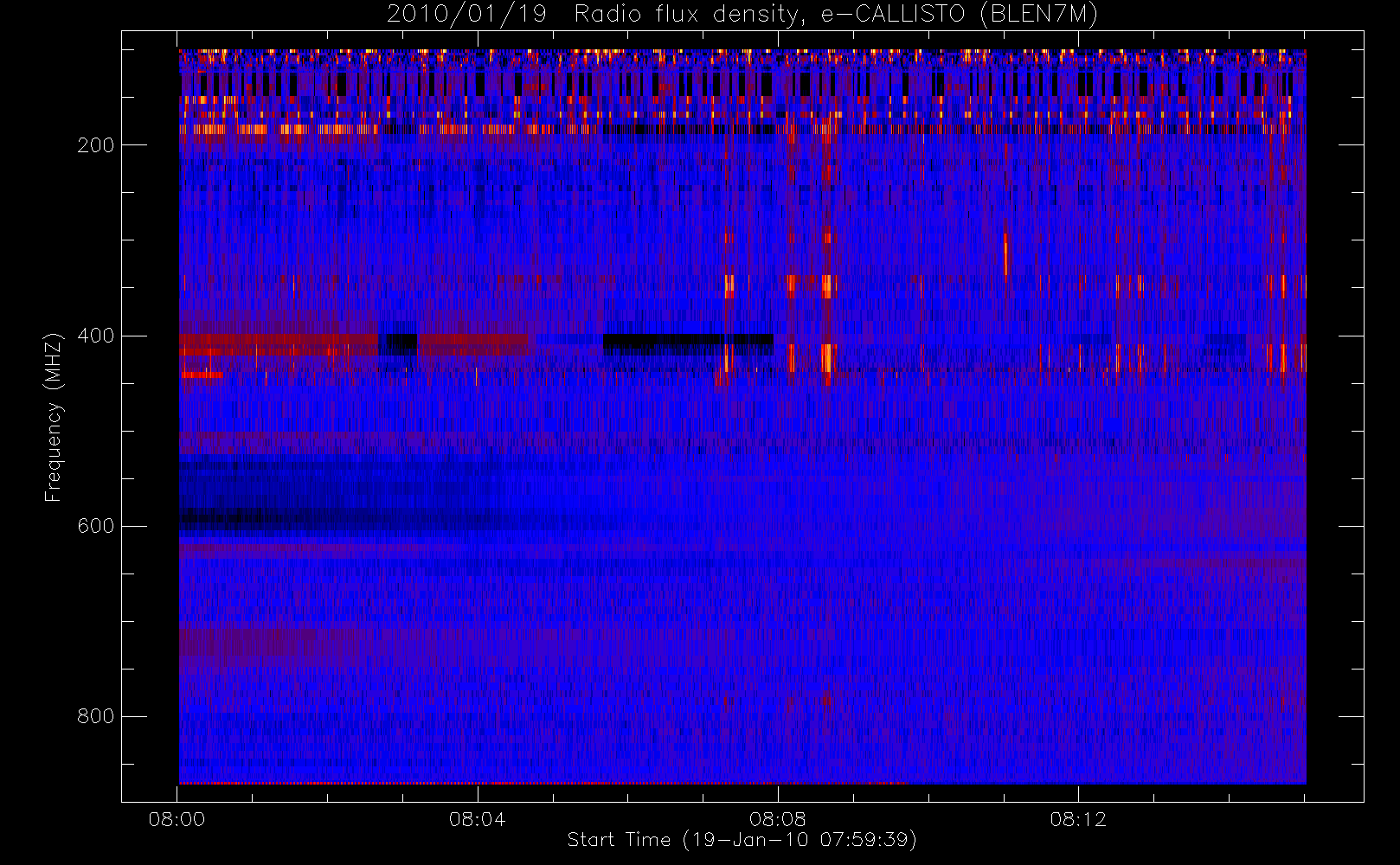Click the 200 frequency tick label
This screenshot has width=1400, height=865.
(96, 145)
